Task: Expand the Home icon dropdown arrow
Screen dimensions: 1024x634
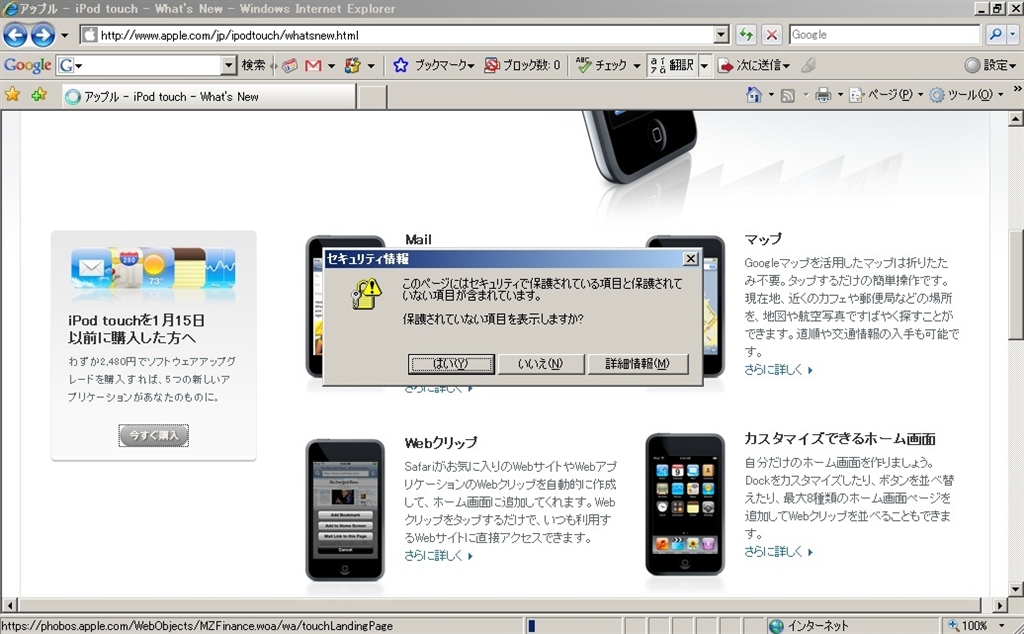Action: tap(771, 95)
